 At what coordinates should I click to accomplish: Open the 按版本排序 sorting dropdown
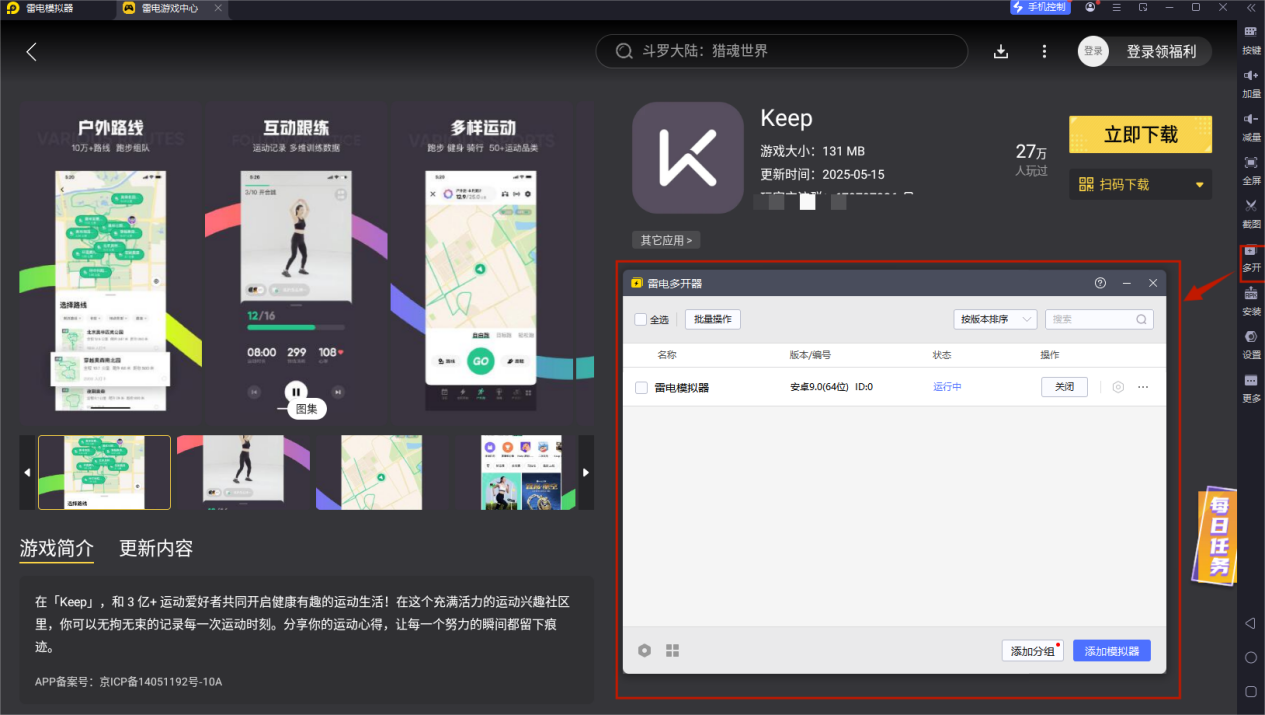point(995,318)
